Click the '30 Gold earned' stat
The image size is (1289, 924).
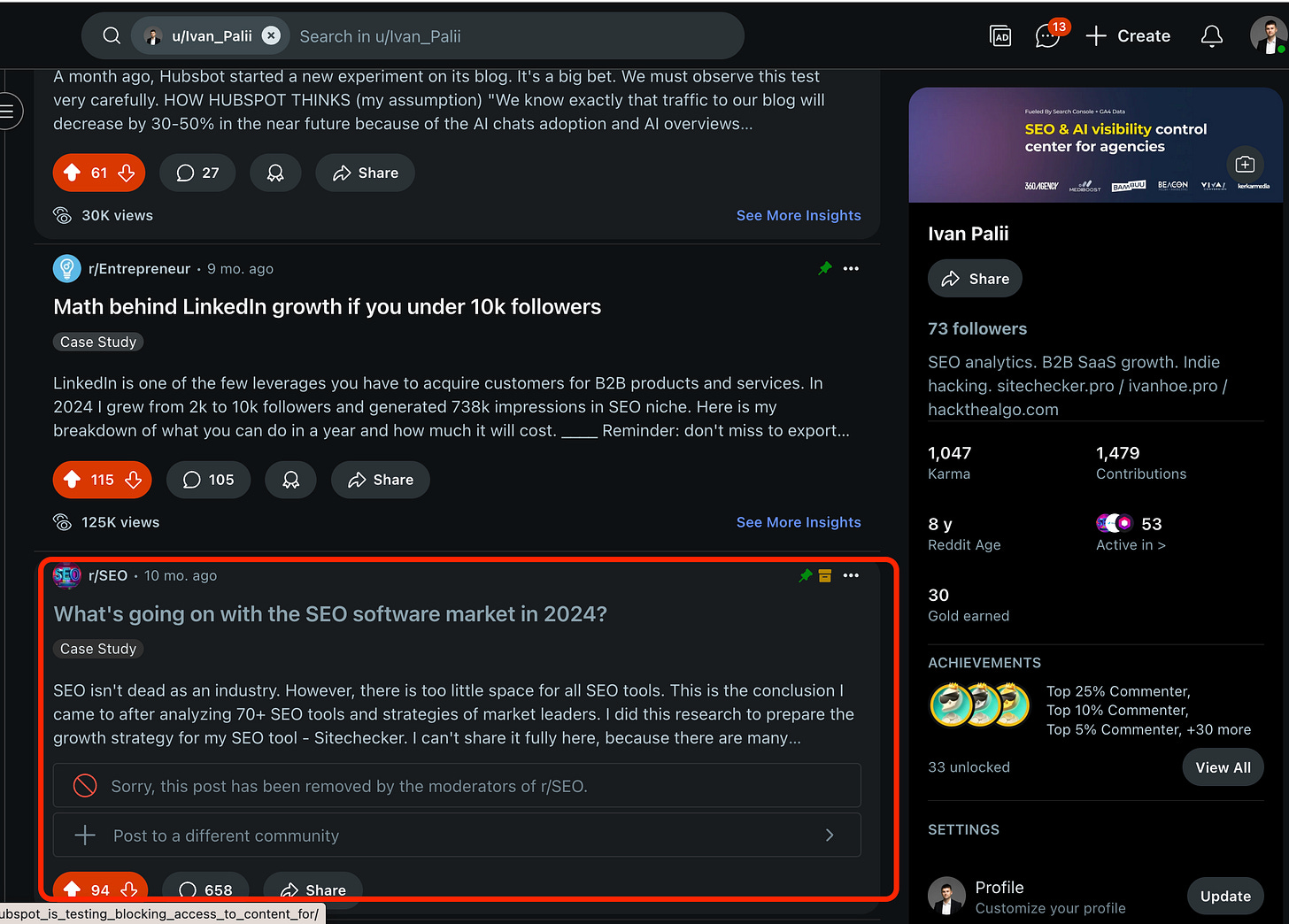(x=969, y=604)
